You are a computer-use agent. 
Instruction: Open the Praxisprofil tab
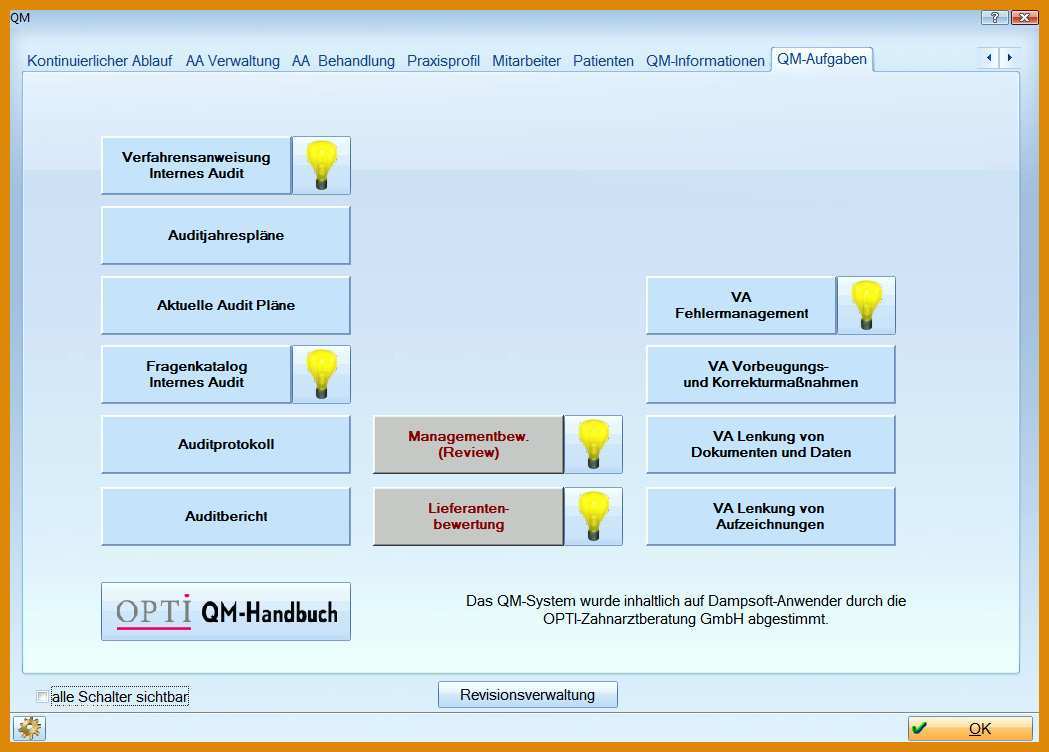pos(443,61)
